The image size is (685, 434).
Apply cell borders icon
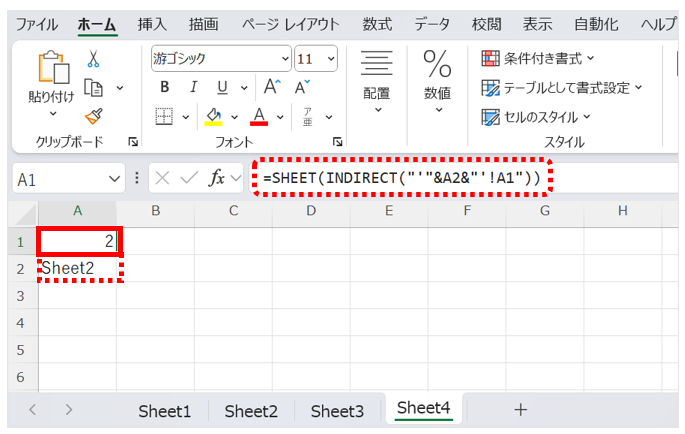164,117
